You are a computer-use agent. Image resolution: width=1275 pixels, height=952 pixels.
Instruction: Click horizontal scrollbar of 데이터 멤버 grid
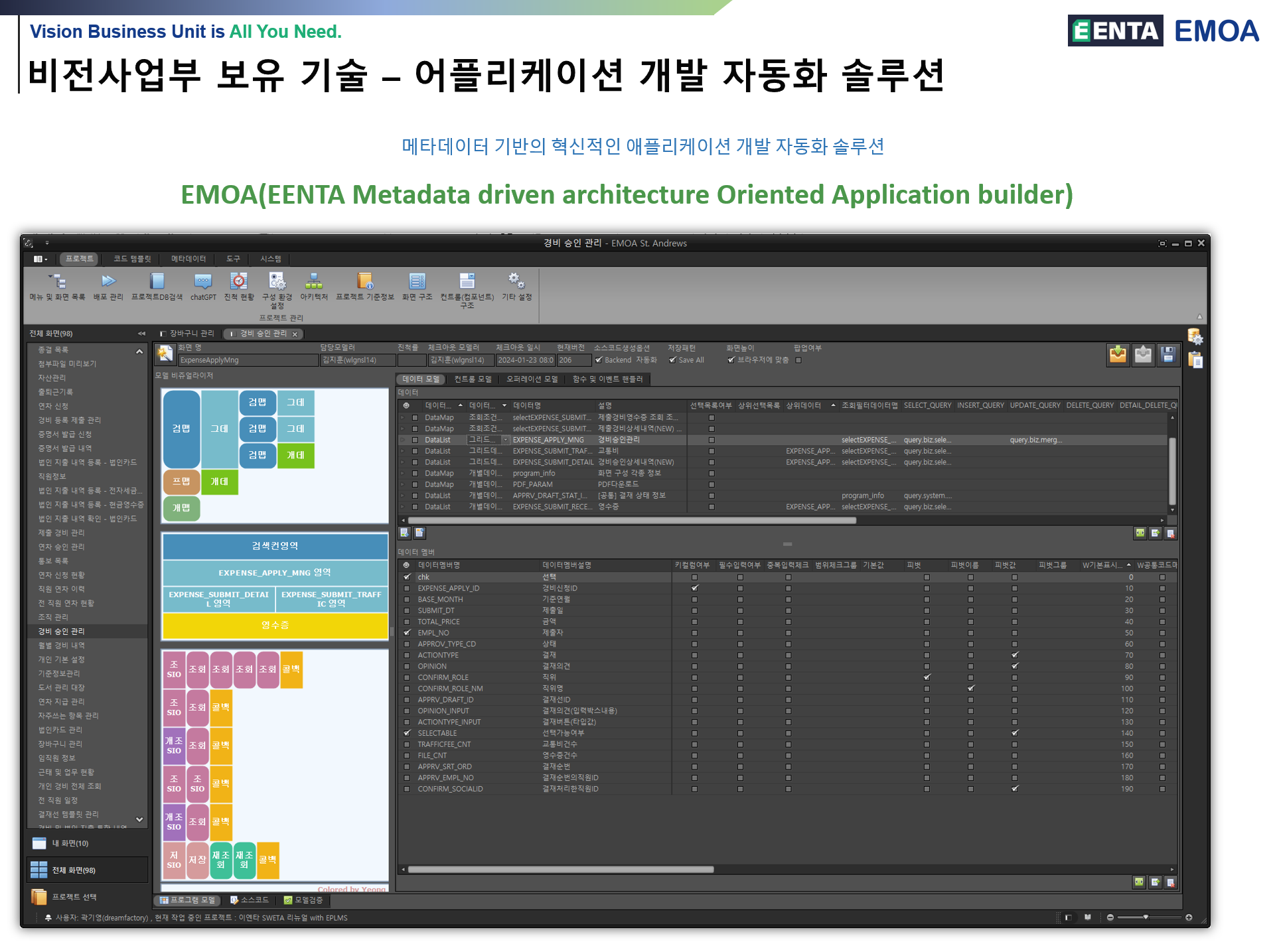coord(562,869)
